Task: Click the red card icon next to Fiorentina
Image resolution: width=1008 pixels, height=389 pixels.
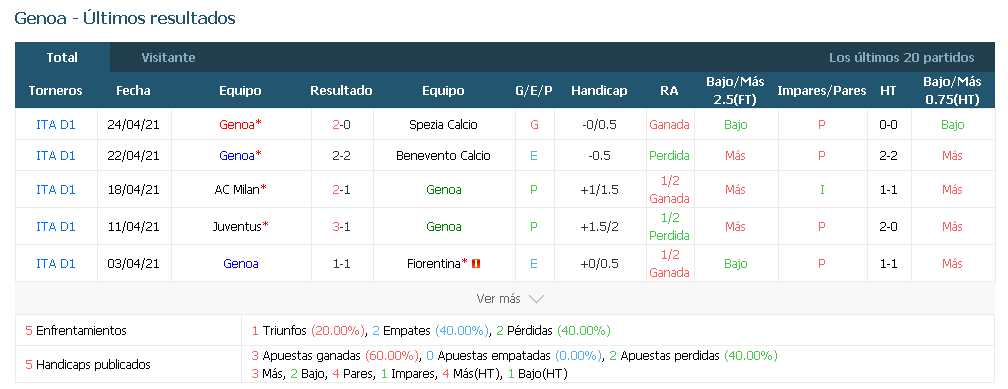Action: (x=476, y=264)
